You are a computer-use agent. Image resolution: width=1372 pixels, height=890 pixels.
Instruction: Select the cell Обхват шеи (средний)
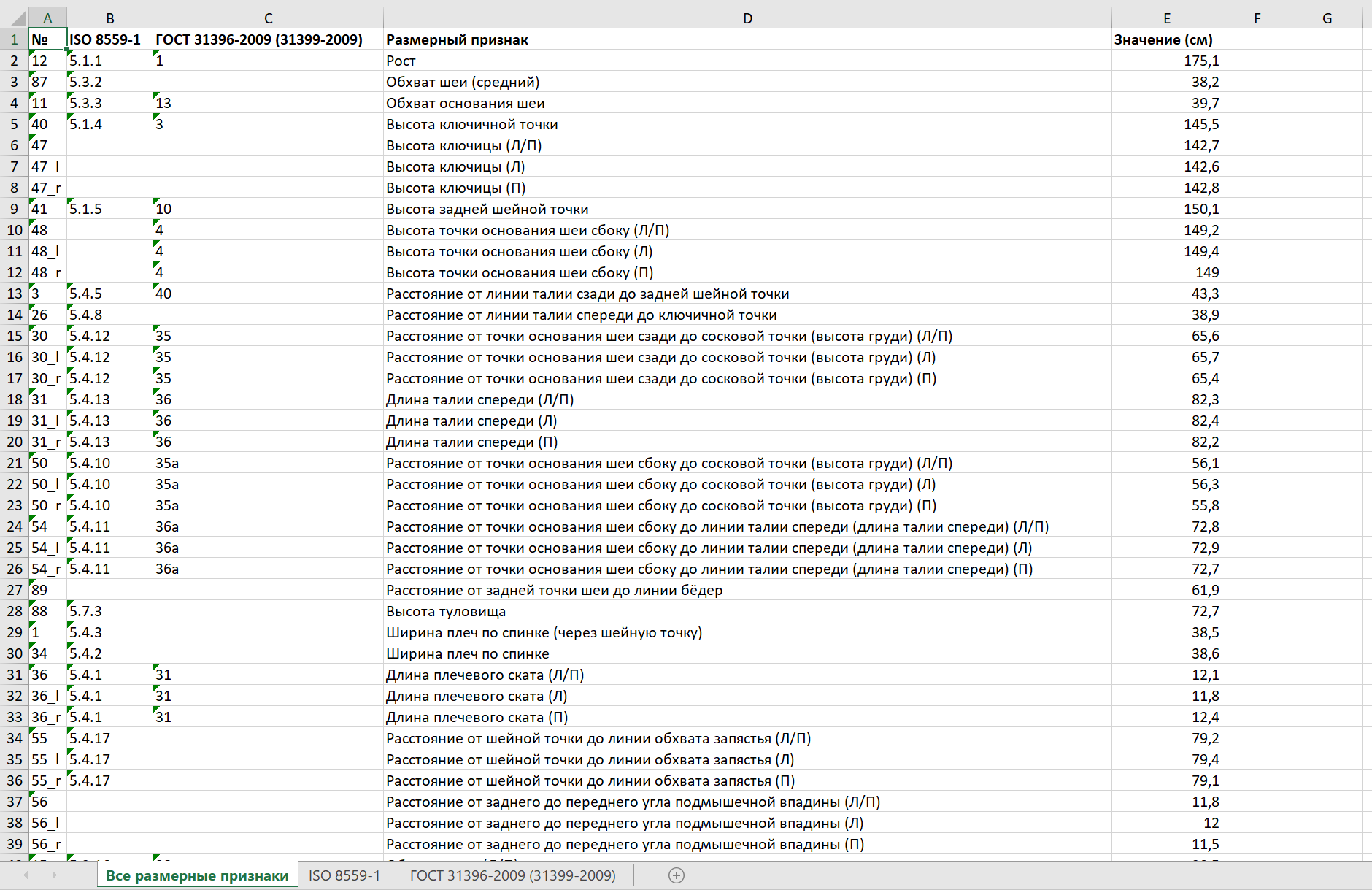point(511,82)
